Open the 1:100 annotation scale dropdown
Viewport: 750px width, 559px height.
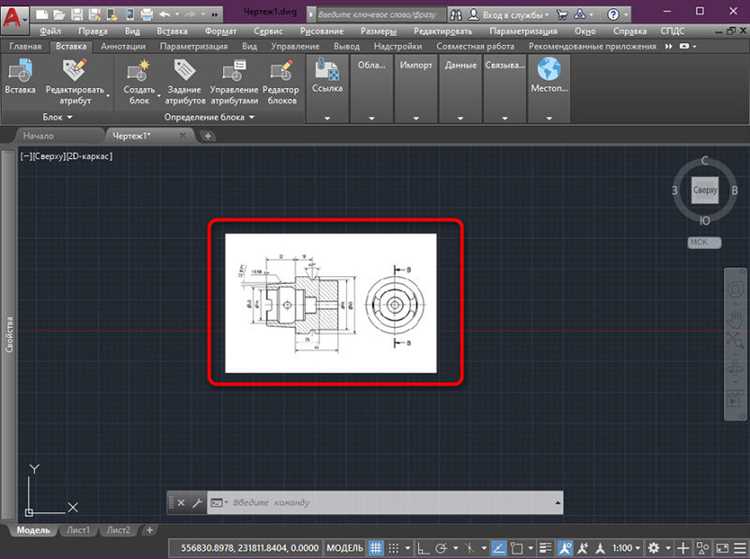[x=626, y=548]
